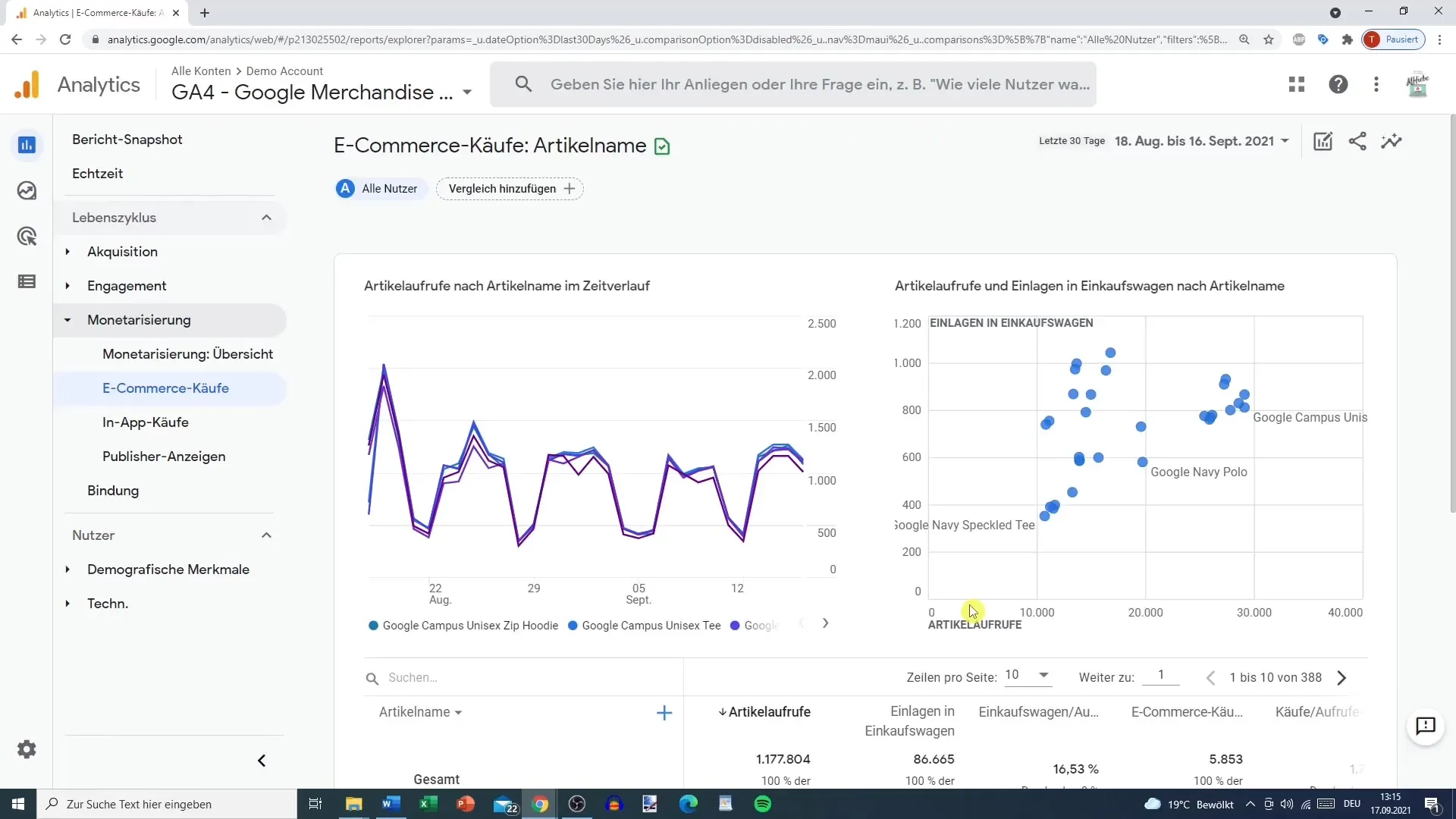Expand the Akquisition section in sidebar
Screen dimensions: 1456x819
coord(67,251)
